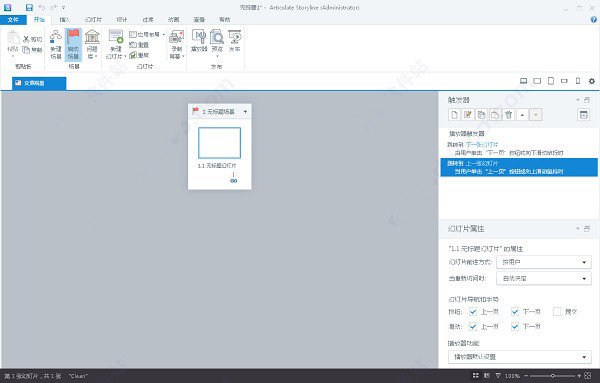The image size is (600, 383).
Task: Switch to desktop device preview icon
Action: pyautogui.click(x=523, y=81)
